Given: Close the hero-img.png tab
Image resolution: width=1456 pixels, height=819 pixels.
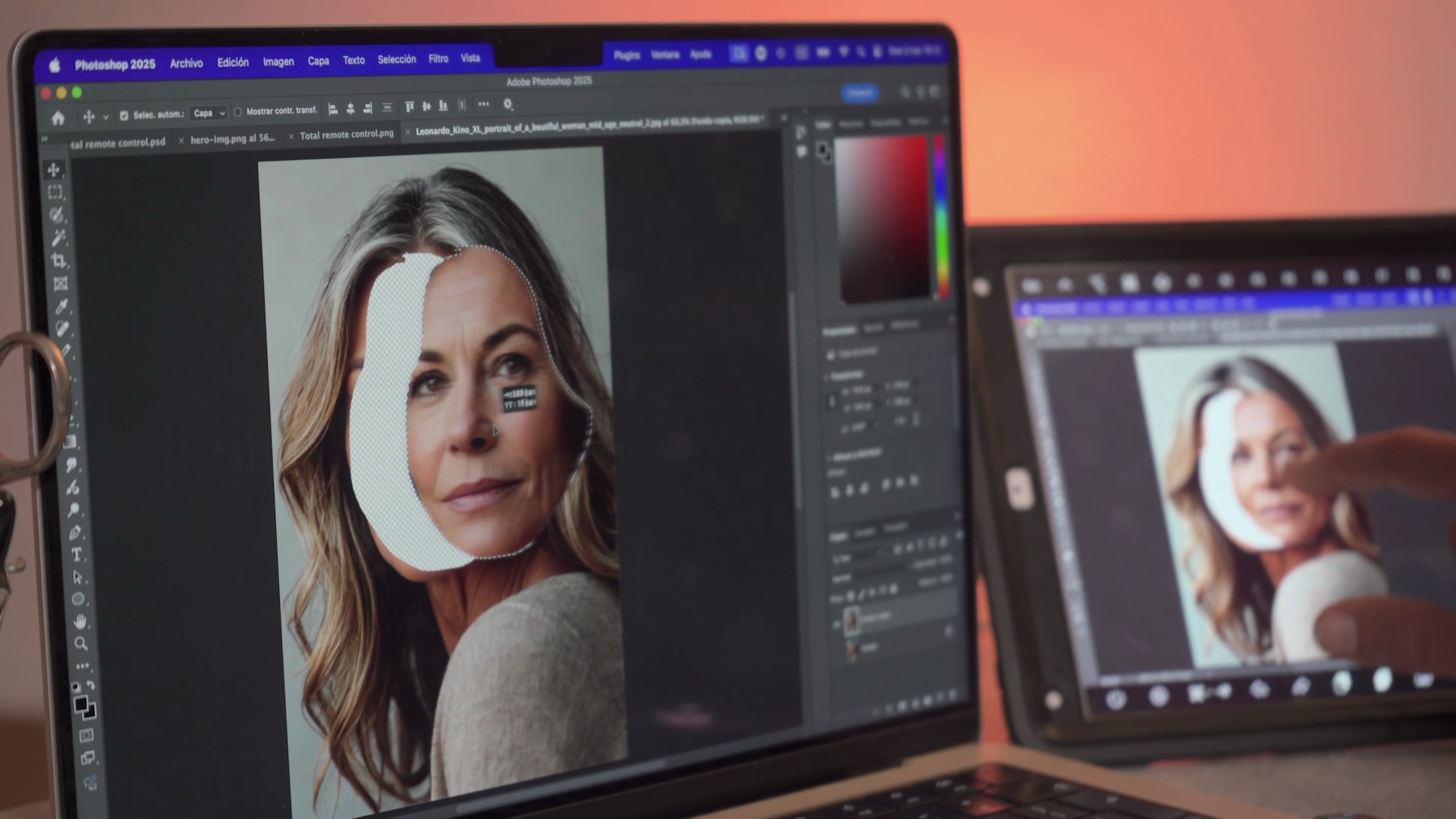Looking at the screenshot, I should tap(181, 140).
